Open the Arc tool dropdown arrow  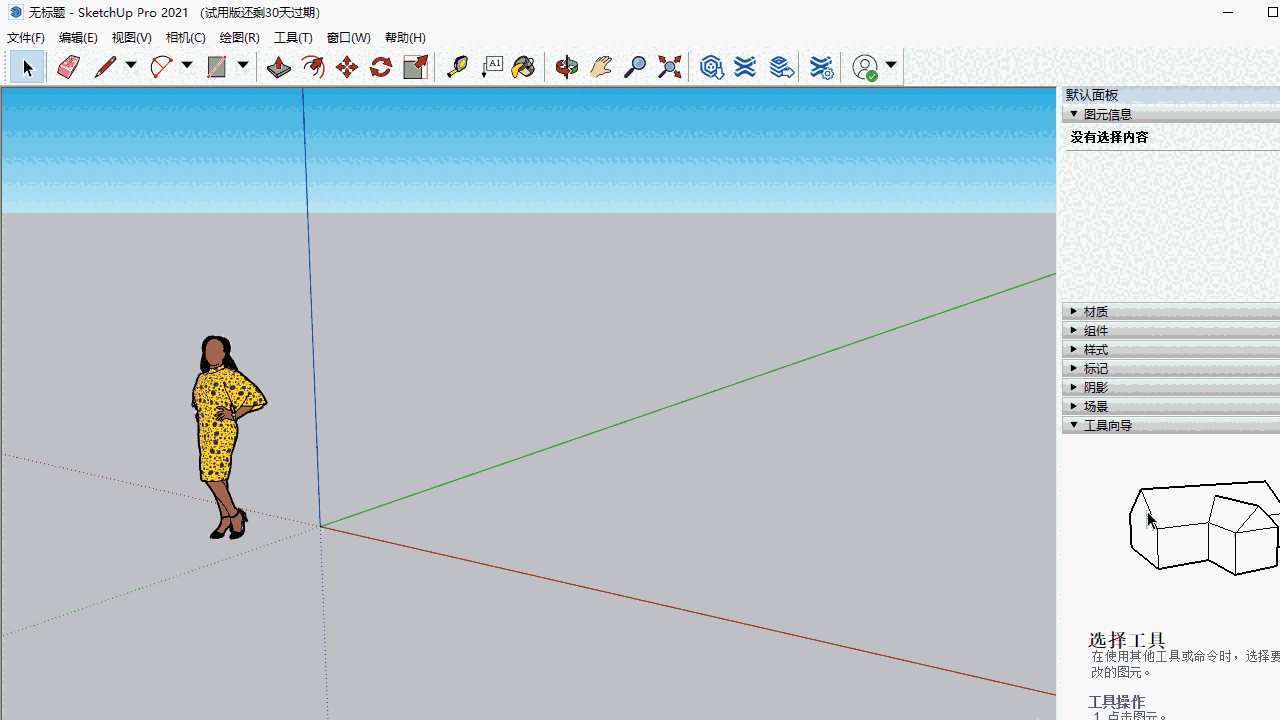point(186,67)
